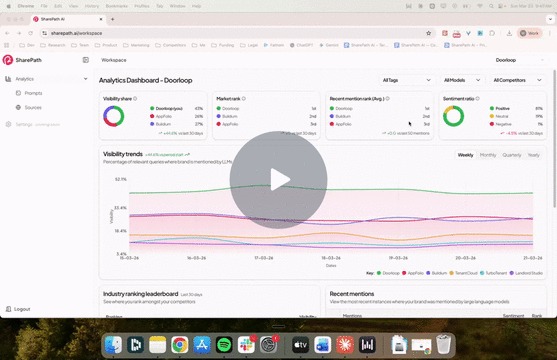The image size is (557, 360).
Task: Close the SharePath AI browser tab
Action: click(x=101, y=19)
